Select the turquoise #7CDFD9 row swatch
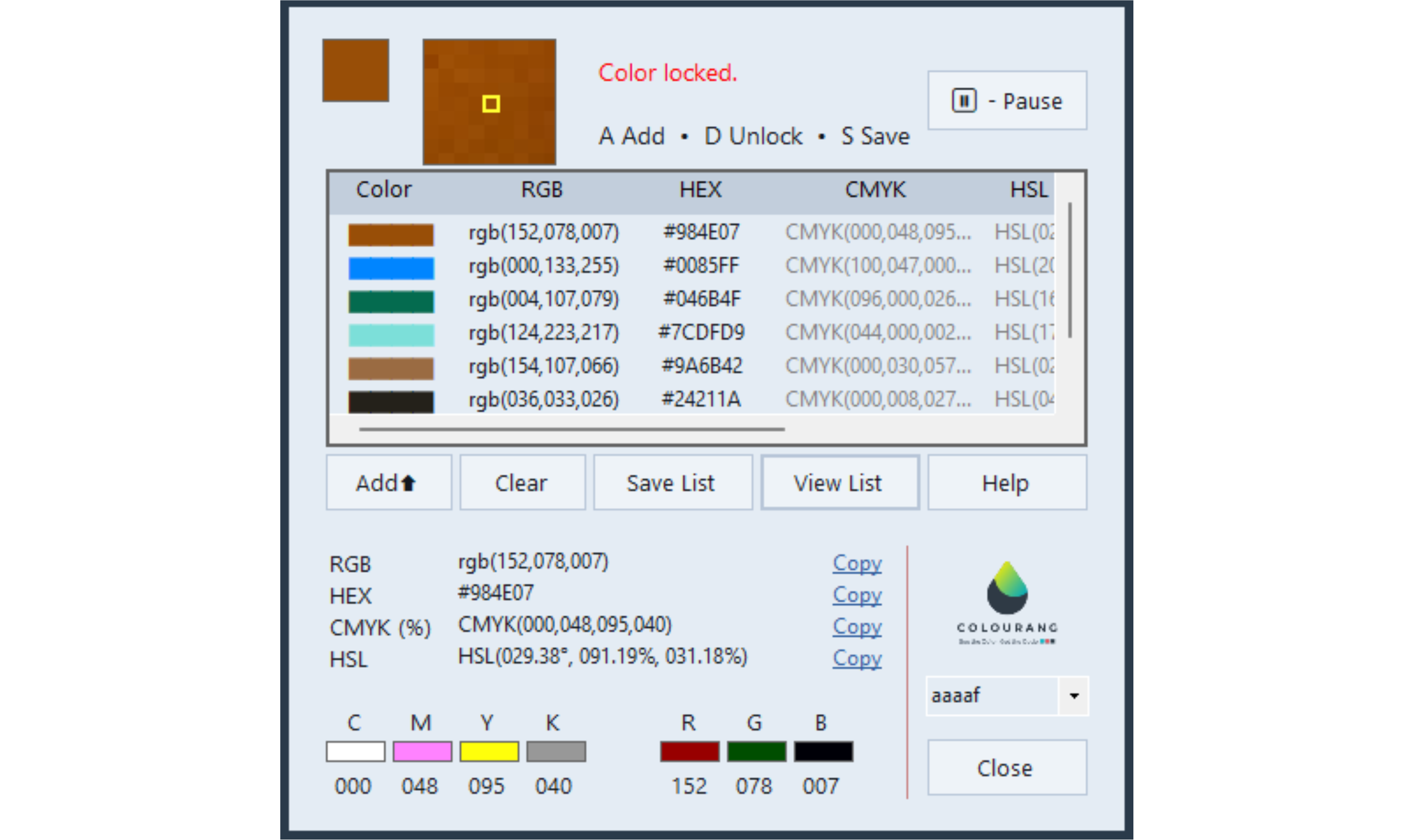This screenshot has width=1414, height=840. pyautogui.click(x=391, y=335)
